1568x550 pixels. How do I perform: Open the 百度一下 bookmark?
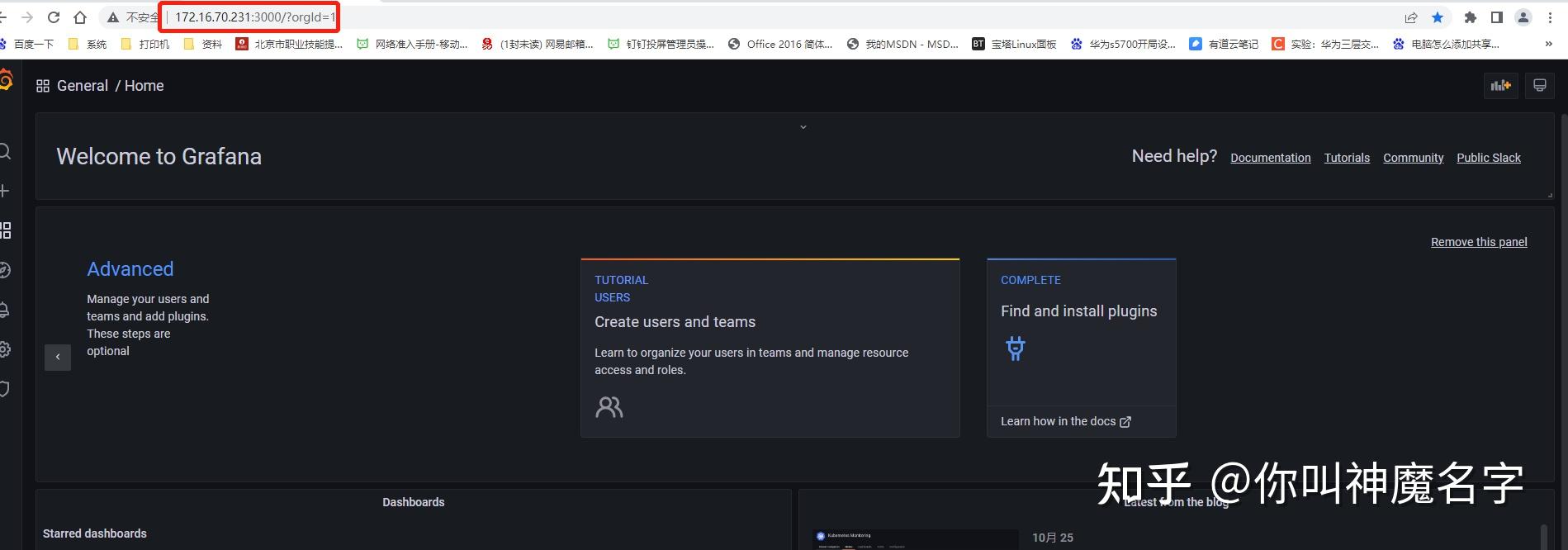point(26,45)
